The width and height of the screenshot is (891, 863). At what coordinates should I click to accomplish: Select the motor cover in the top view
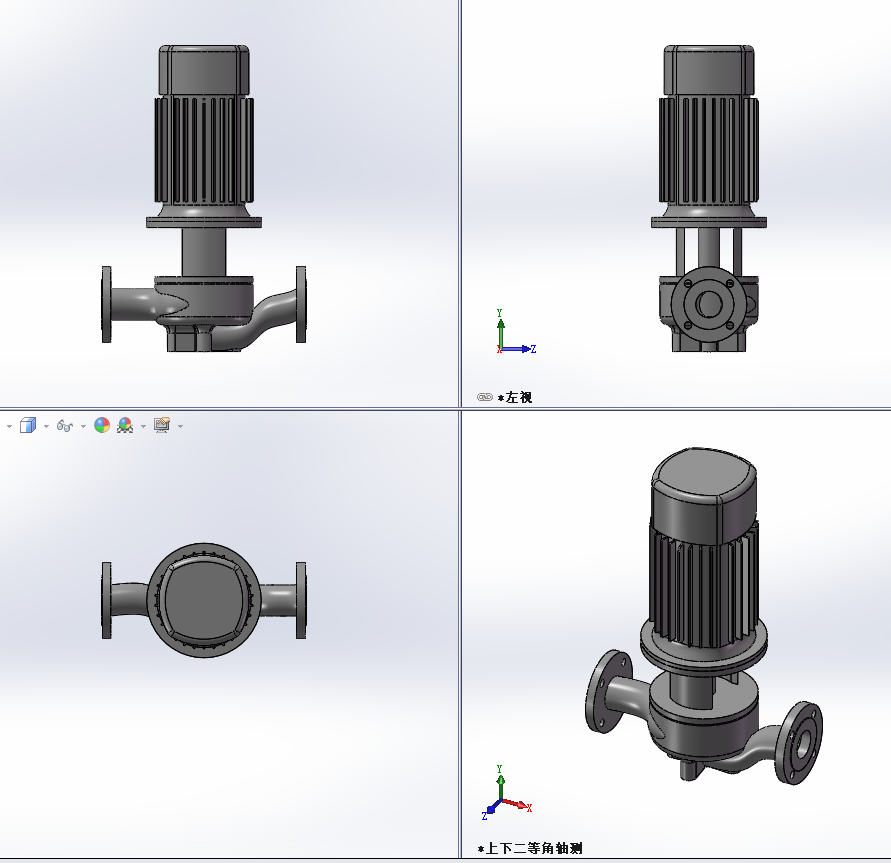[x=205, y=600]
